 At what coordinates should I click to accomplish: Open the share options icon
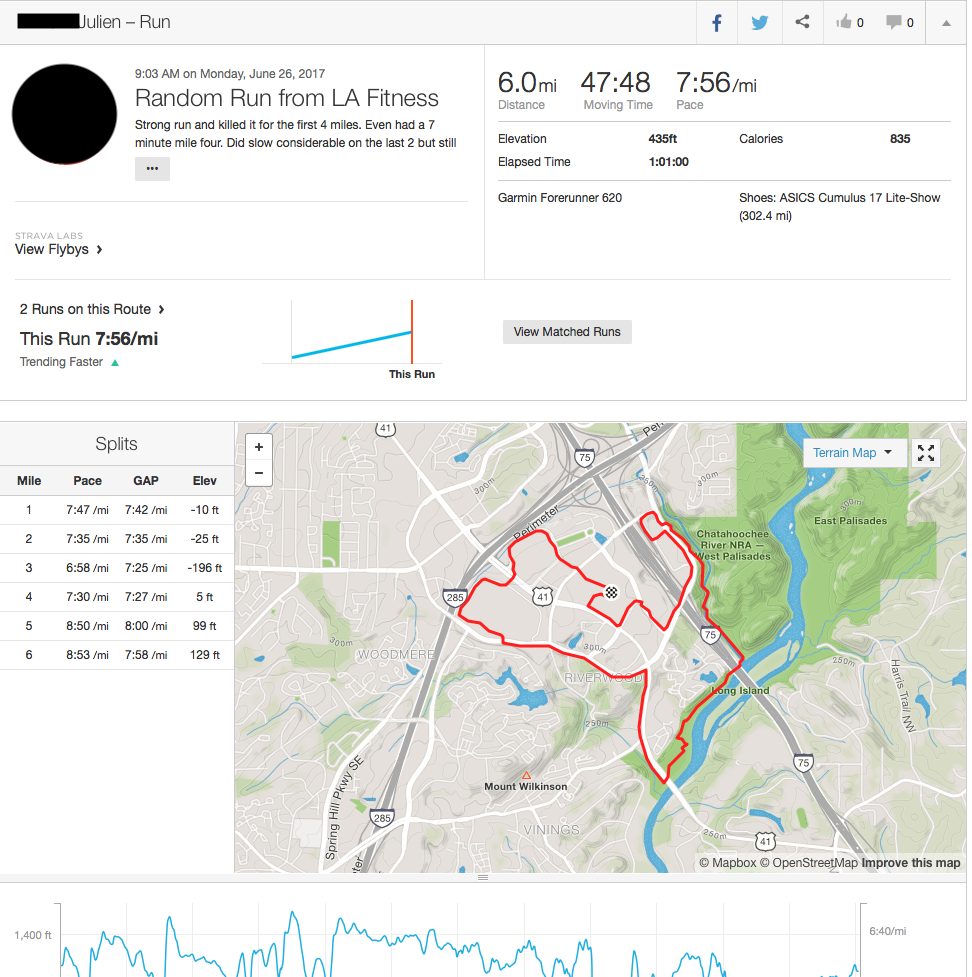click(x=802, y=23)
